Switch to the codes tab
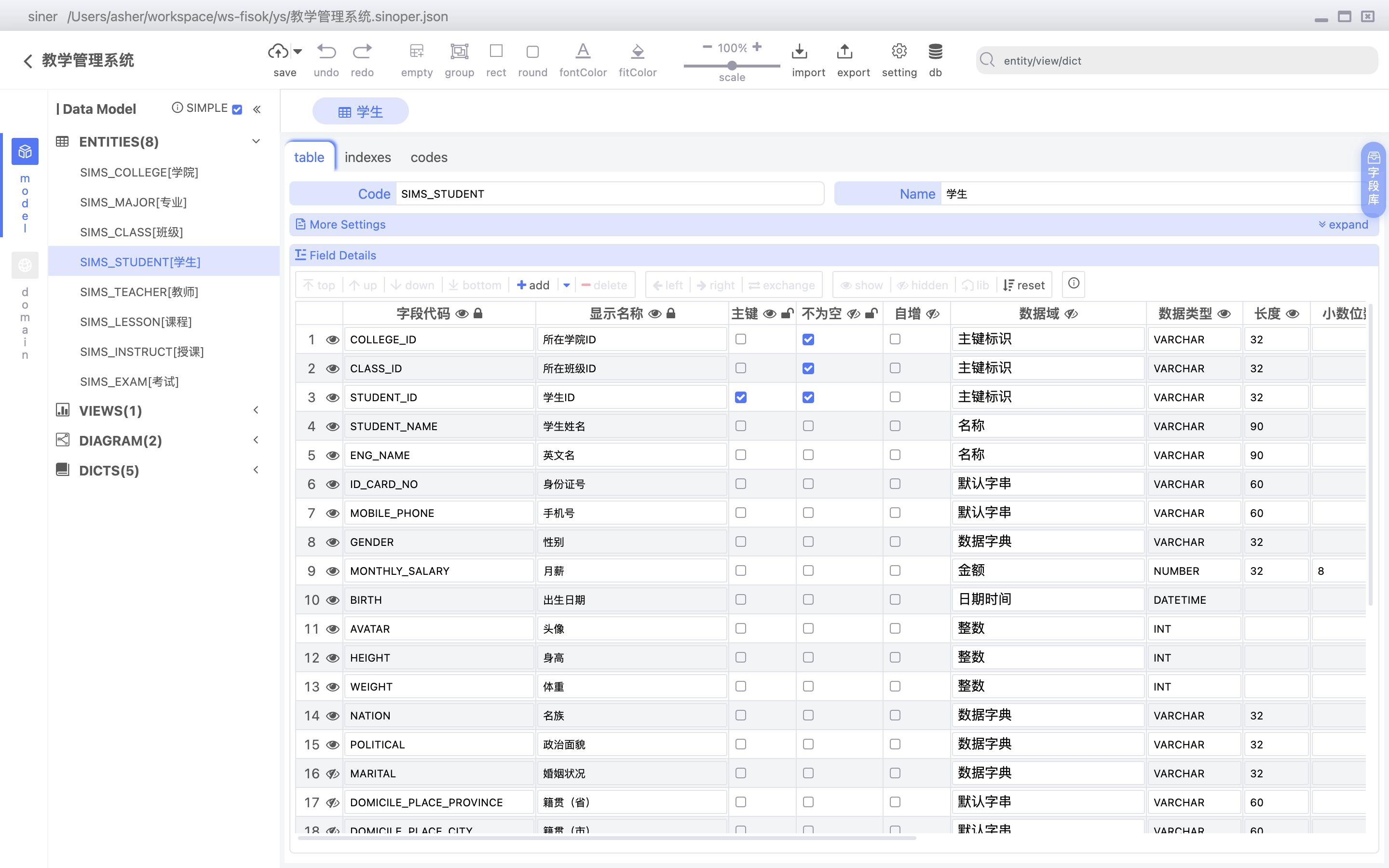 (429, 157)
